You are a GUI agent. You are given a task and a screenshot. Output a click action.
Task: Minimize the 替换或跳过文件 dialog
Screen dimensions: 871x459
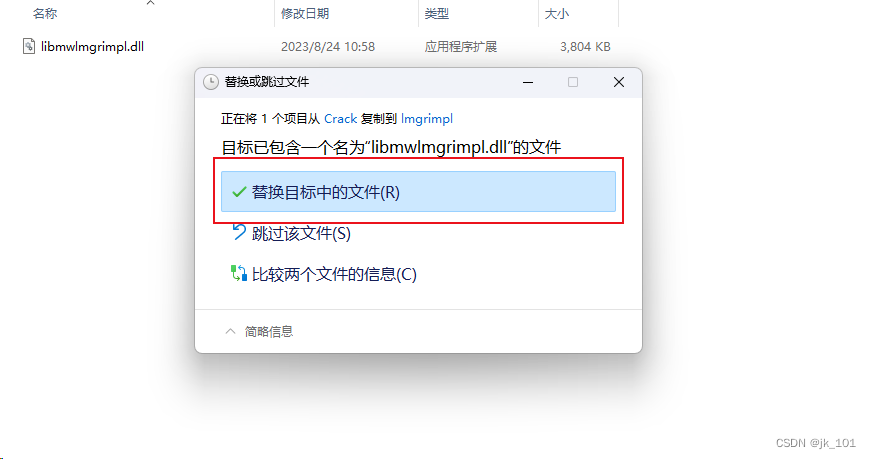528,82
